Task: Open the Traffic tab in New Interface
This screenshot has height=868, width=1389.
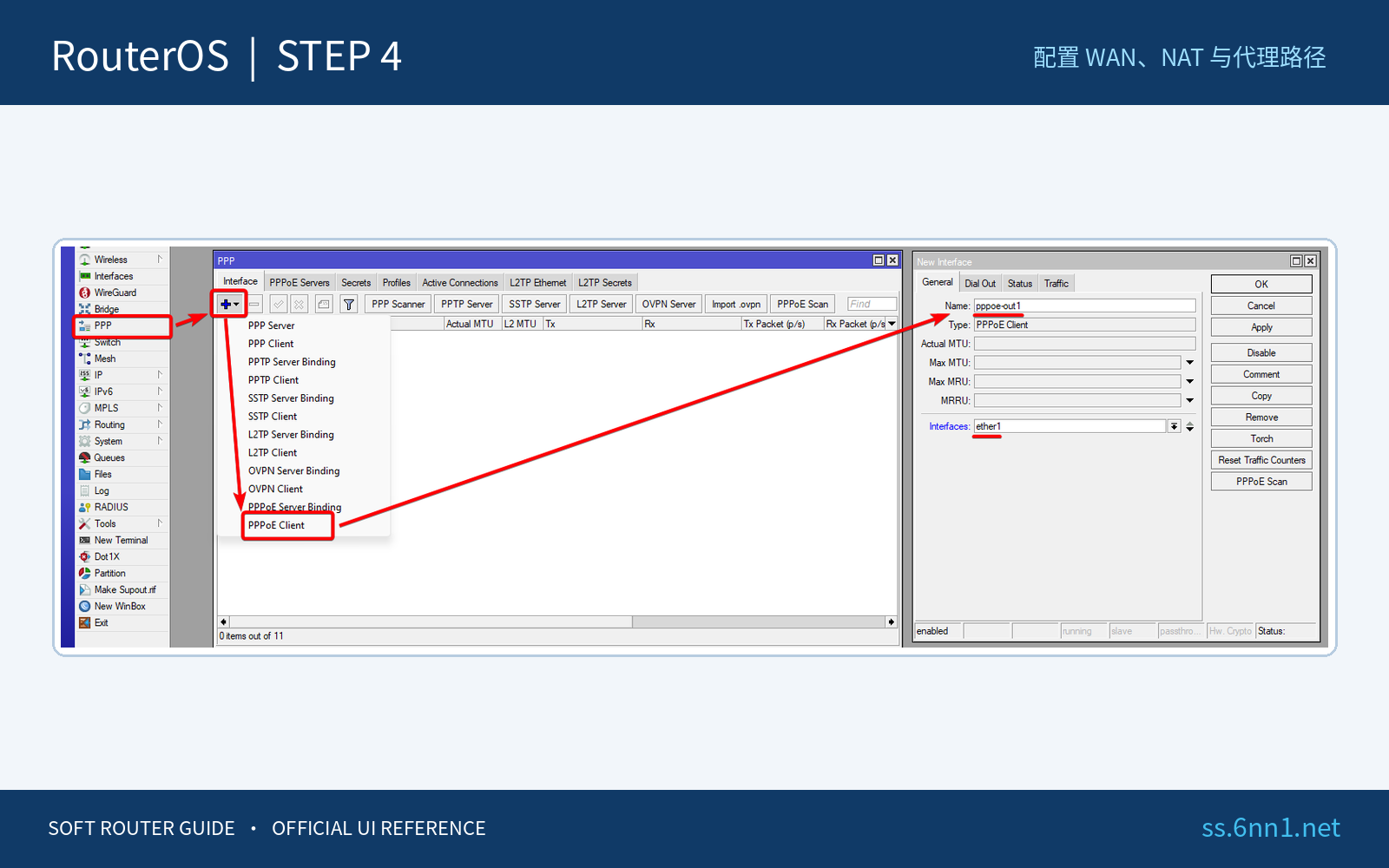Action: [1057, 283]
